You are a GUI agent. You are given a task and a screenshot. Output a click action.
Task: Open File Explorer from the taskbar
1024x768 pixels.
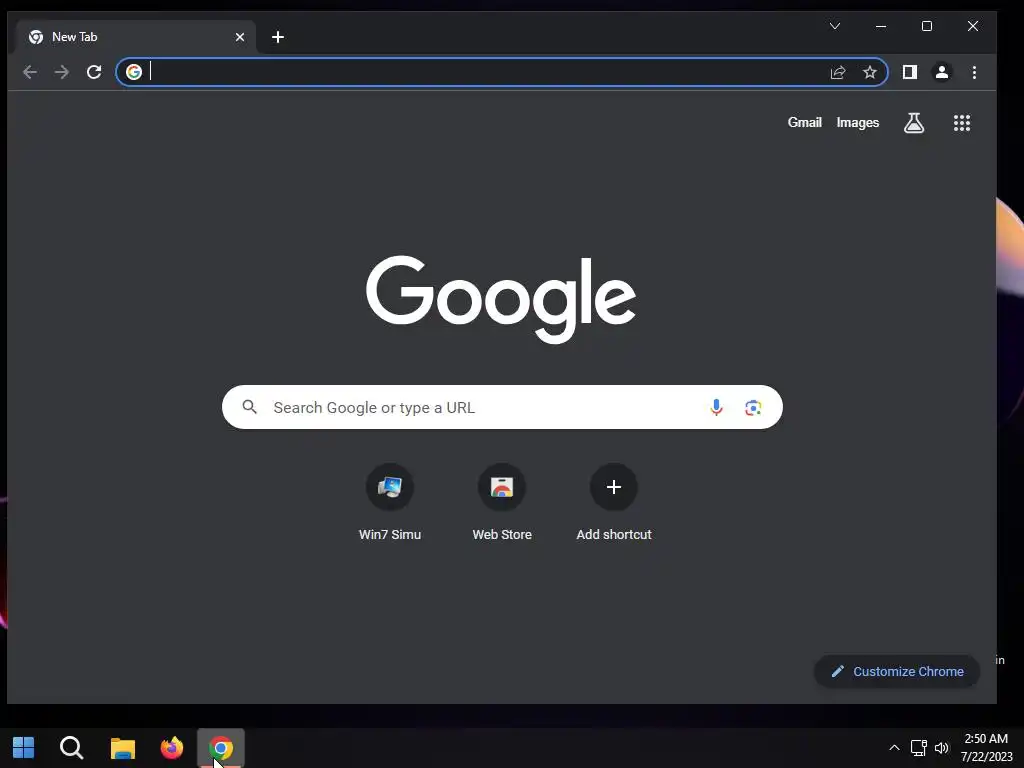coord(122,748)
